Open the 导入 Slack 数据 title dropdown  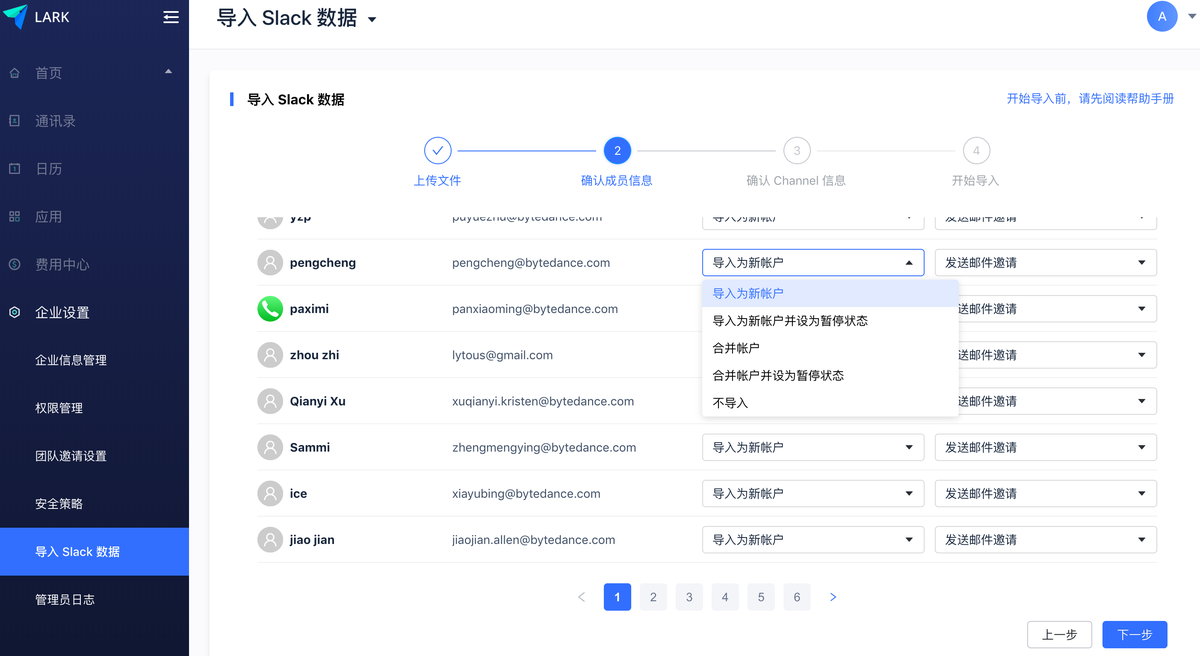(x=372, y=18)
